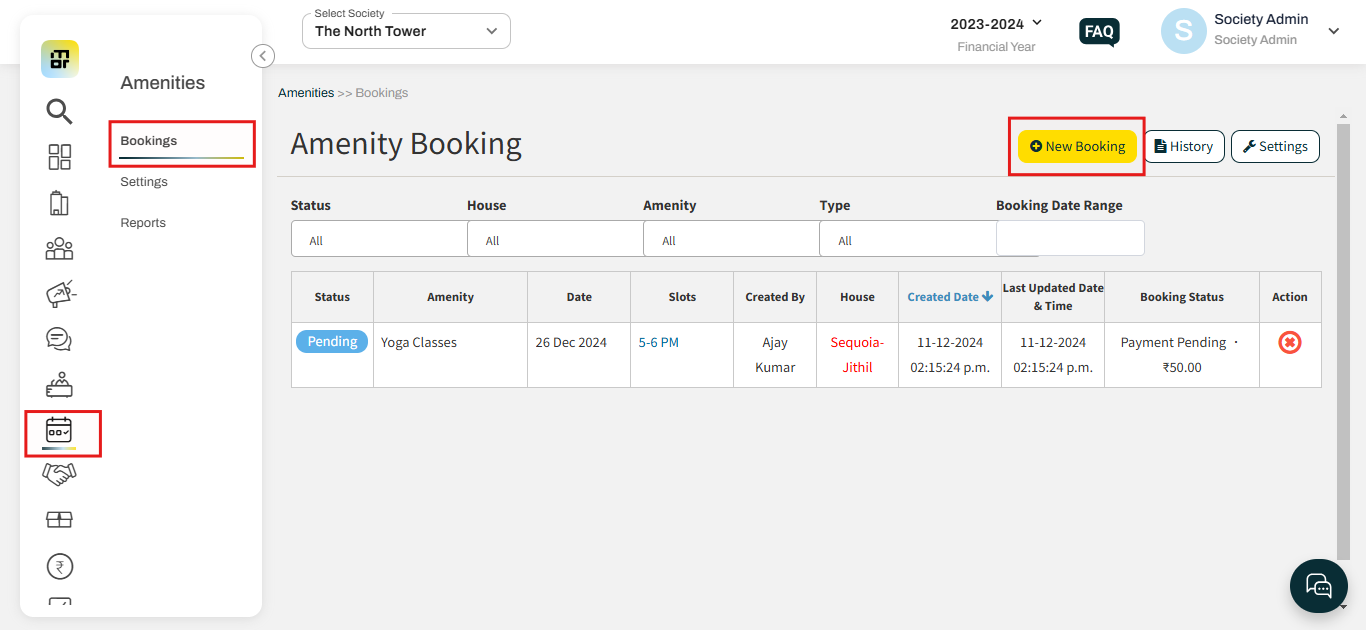Open the Status filter dropdown

click(379, 240)
